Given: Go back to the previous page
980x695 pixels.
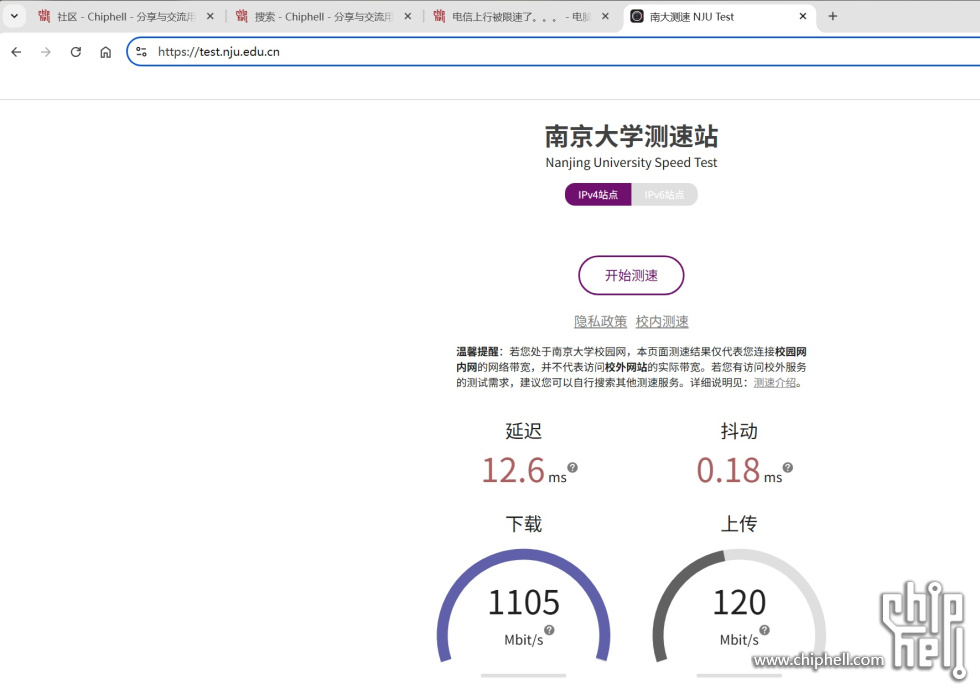Looking at the screenshot, I should [16, 52].
